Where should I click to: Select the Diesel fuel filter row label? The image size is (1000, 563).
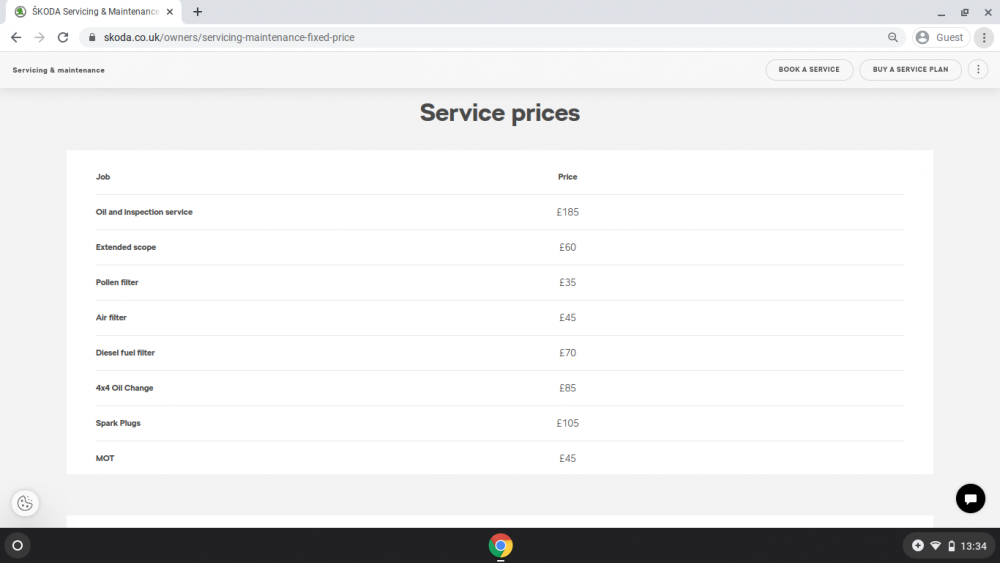point(125,353)
